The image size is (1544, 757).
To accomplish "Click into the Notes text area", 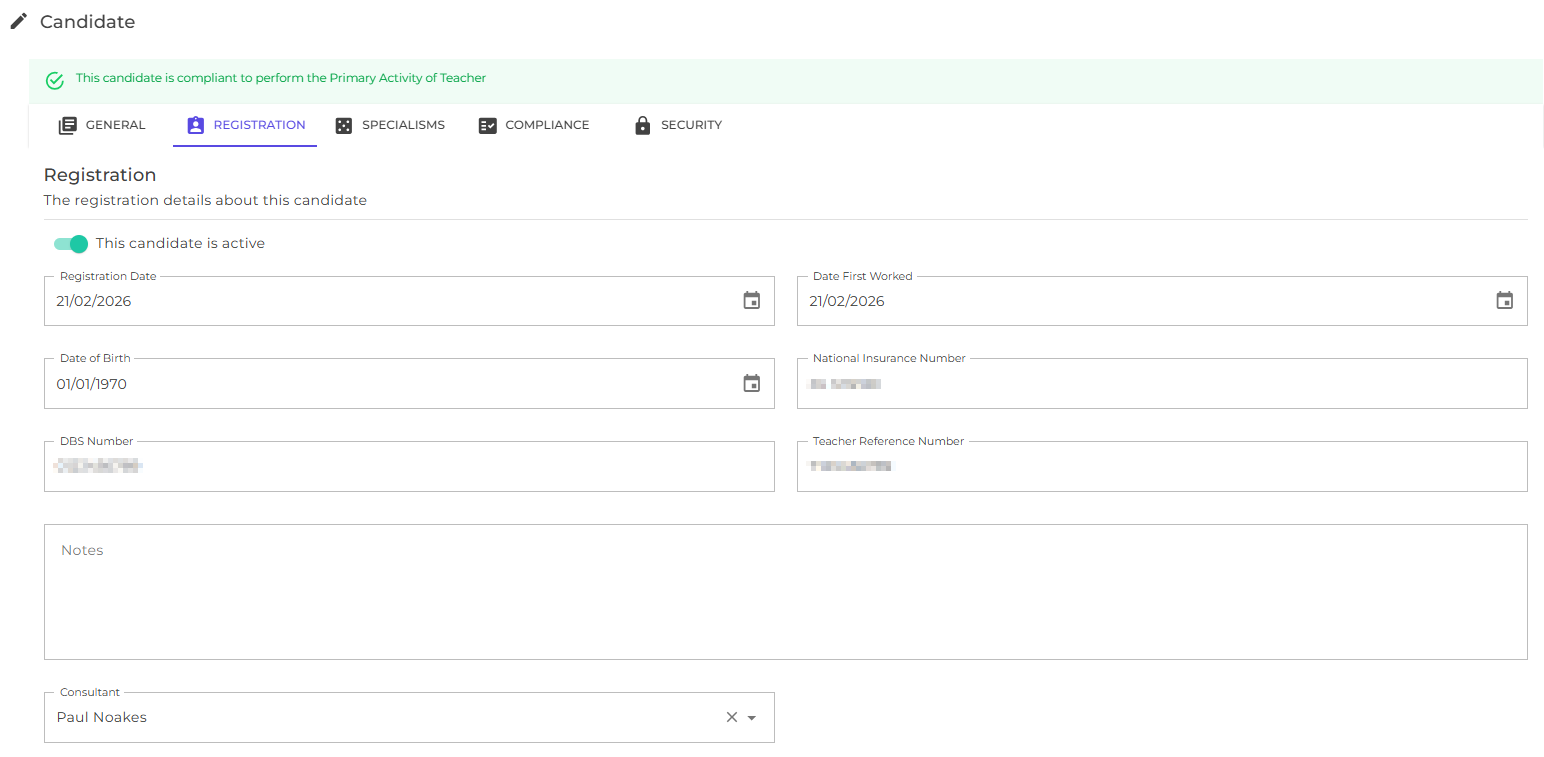I will 786,592.
